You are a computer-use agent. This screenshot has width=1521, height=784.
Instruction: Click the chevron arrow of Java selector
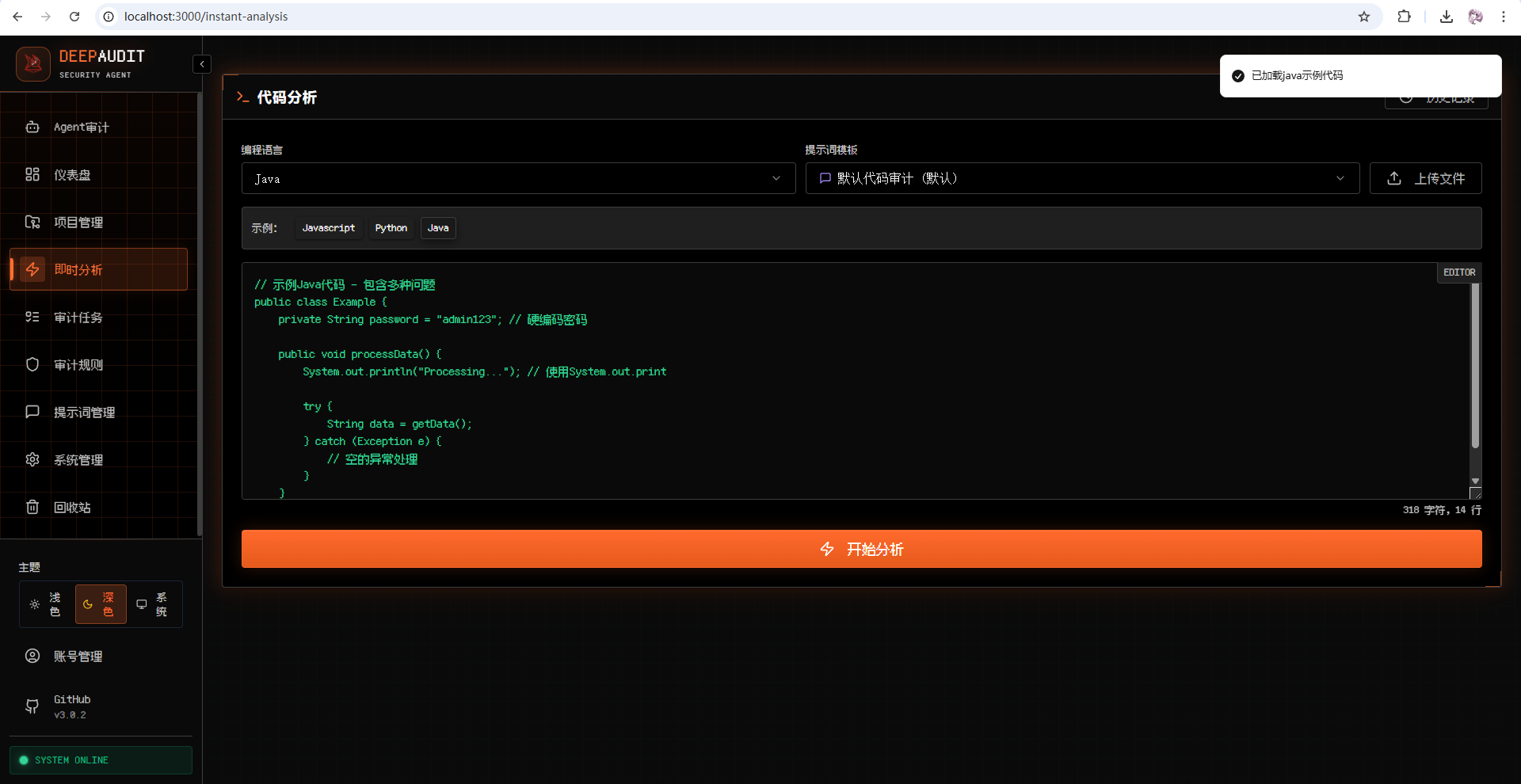tap(776, 178)
